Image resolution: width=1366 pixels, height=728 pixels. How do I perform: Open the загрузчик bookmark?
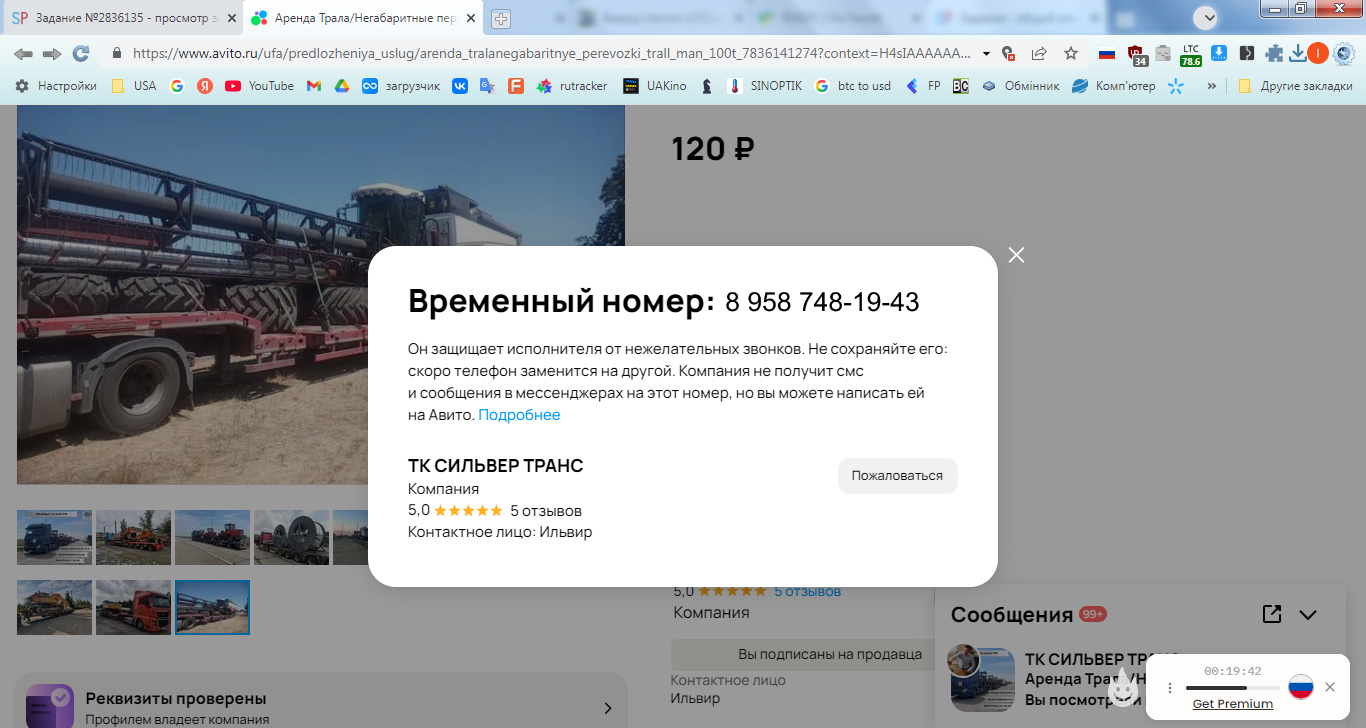[401, 86]
